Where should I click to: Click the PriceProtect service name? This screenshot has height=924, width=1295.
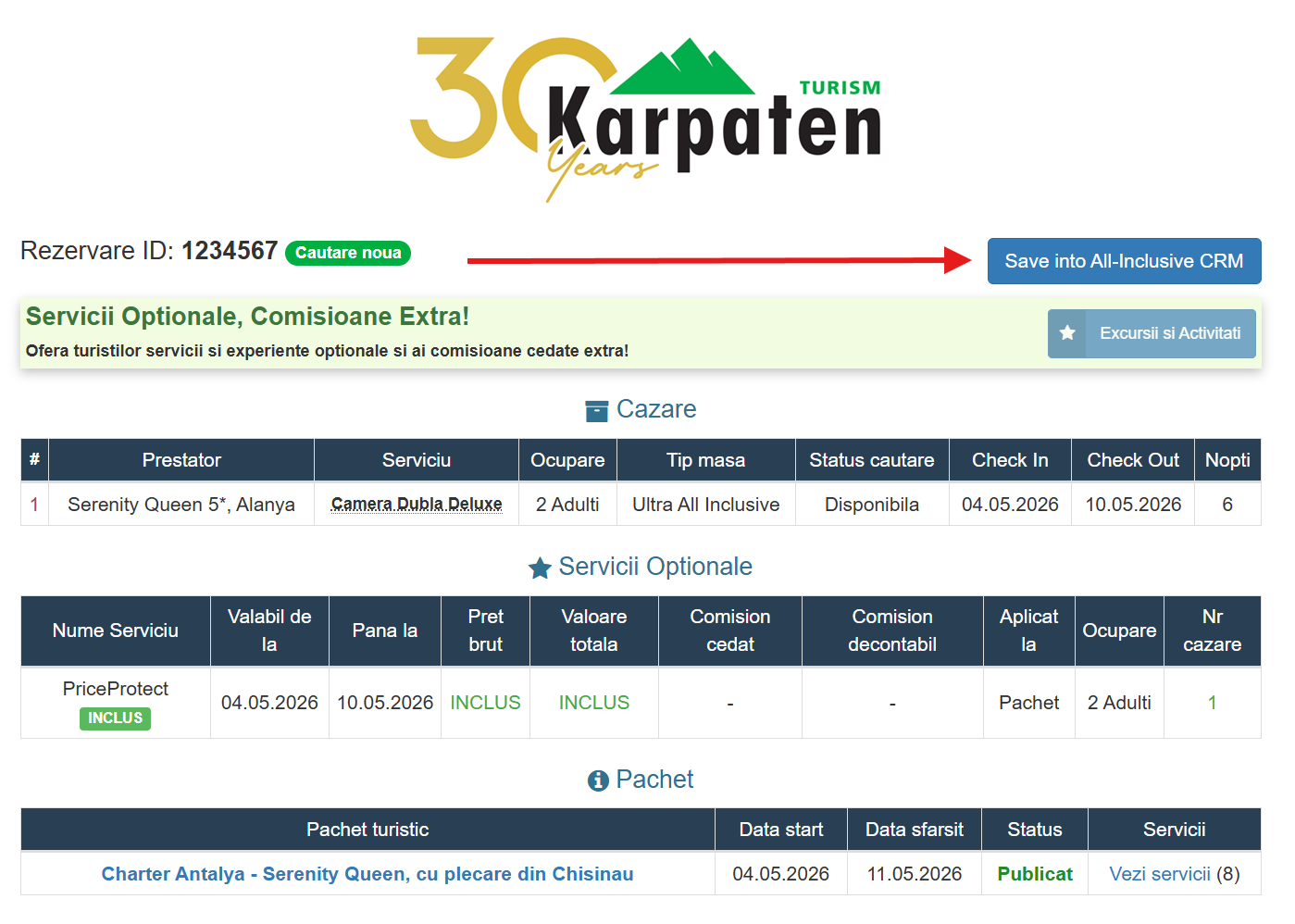[116, 689]
